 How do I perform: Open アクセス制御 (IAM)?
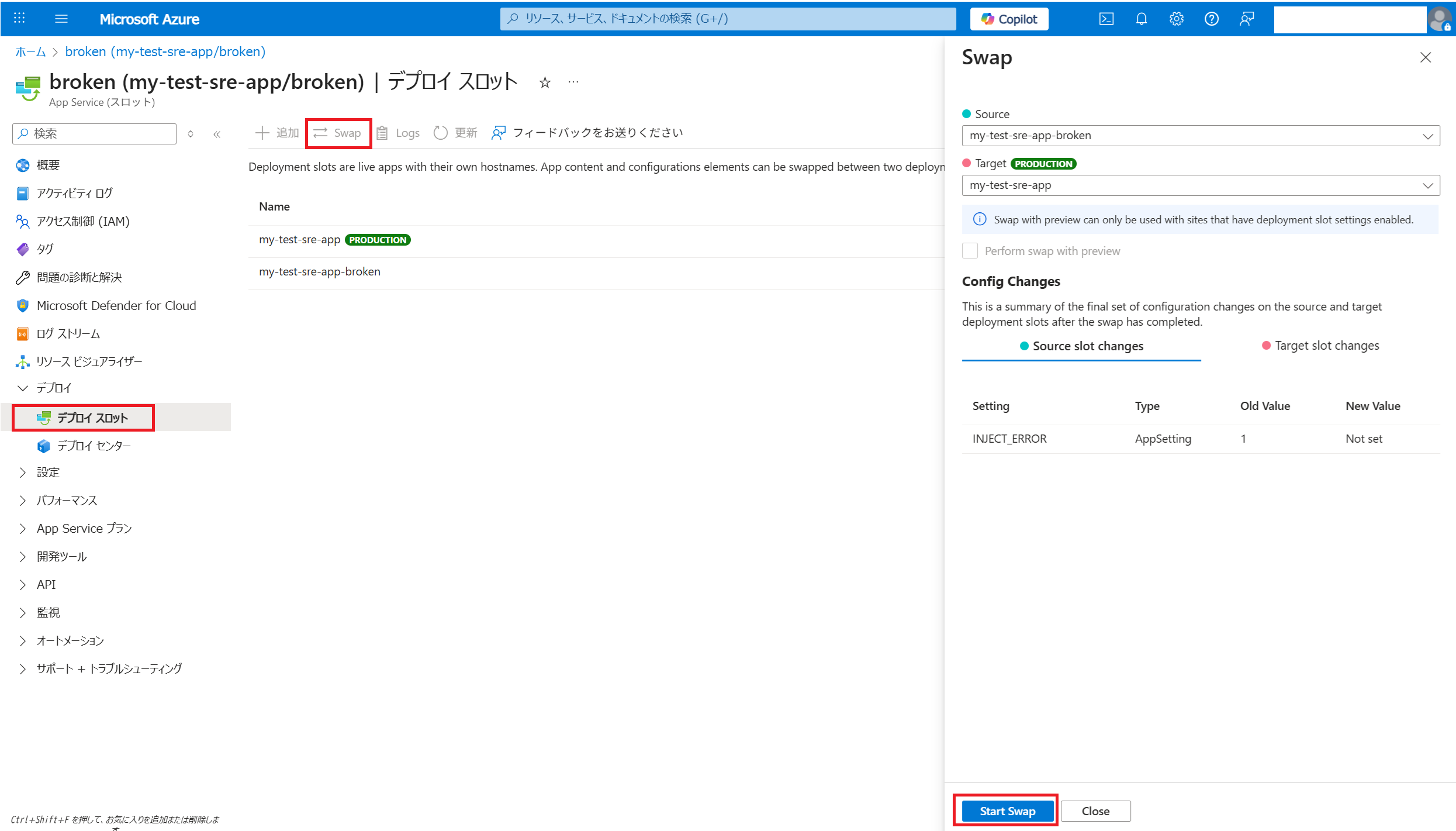[x=82, y=221]
